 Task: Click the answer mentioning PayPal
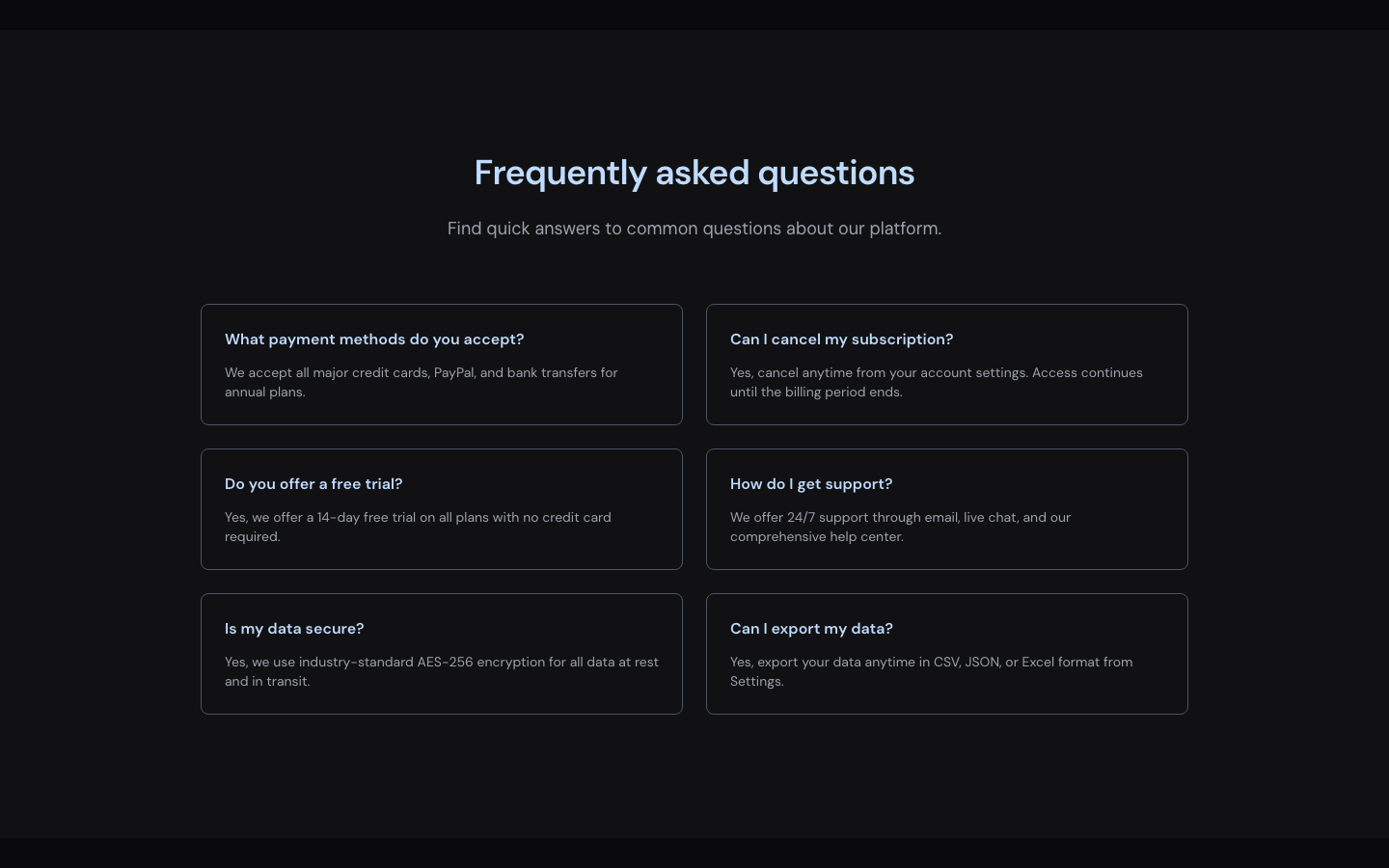tap(422, 382)
